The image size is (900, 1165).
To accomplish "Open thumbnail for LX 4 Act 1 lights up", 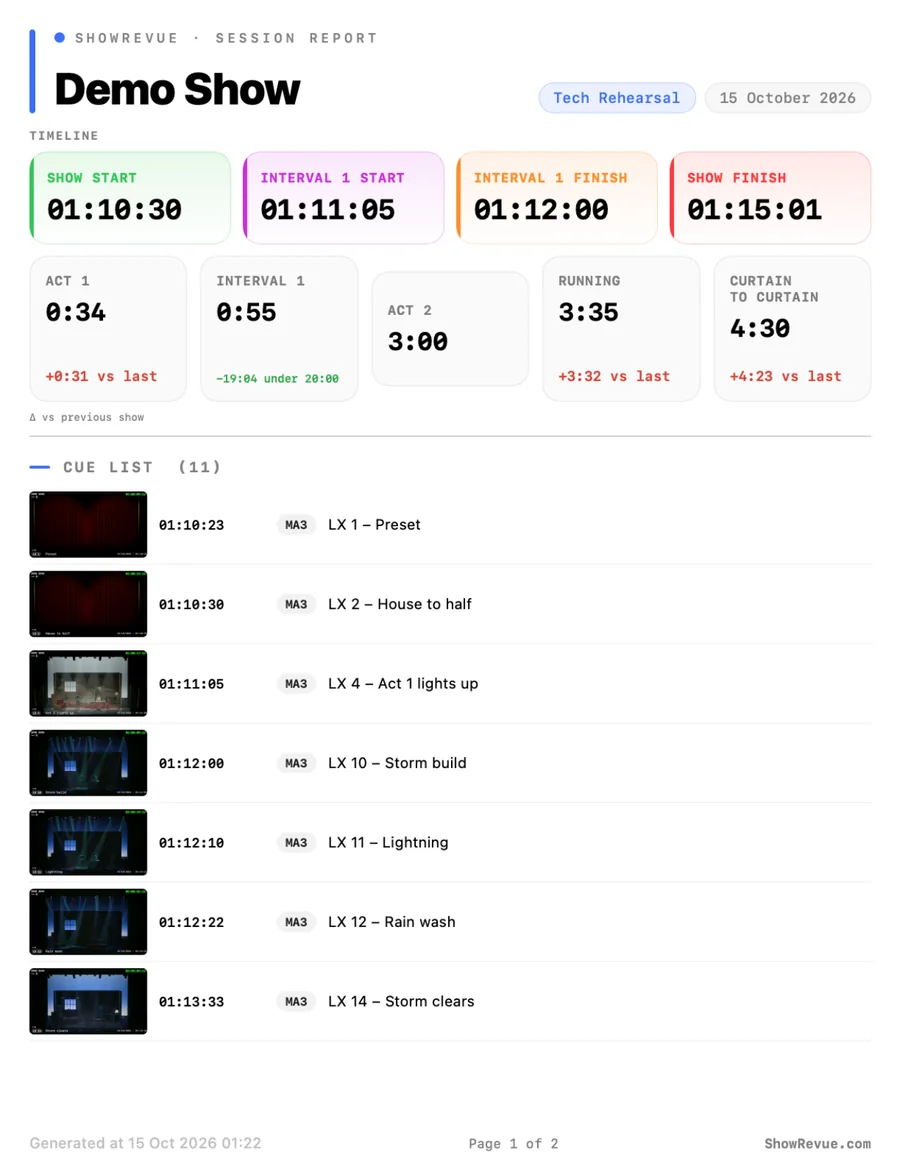I will pos(88,684).
